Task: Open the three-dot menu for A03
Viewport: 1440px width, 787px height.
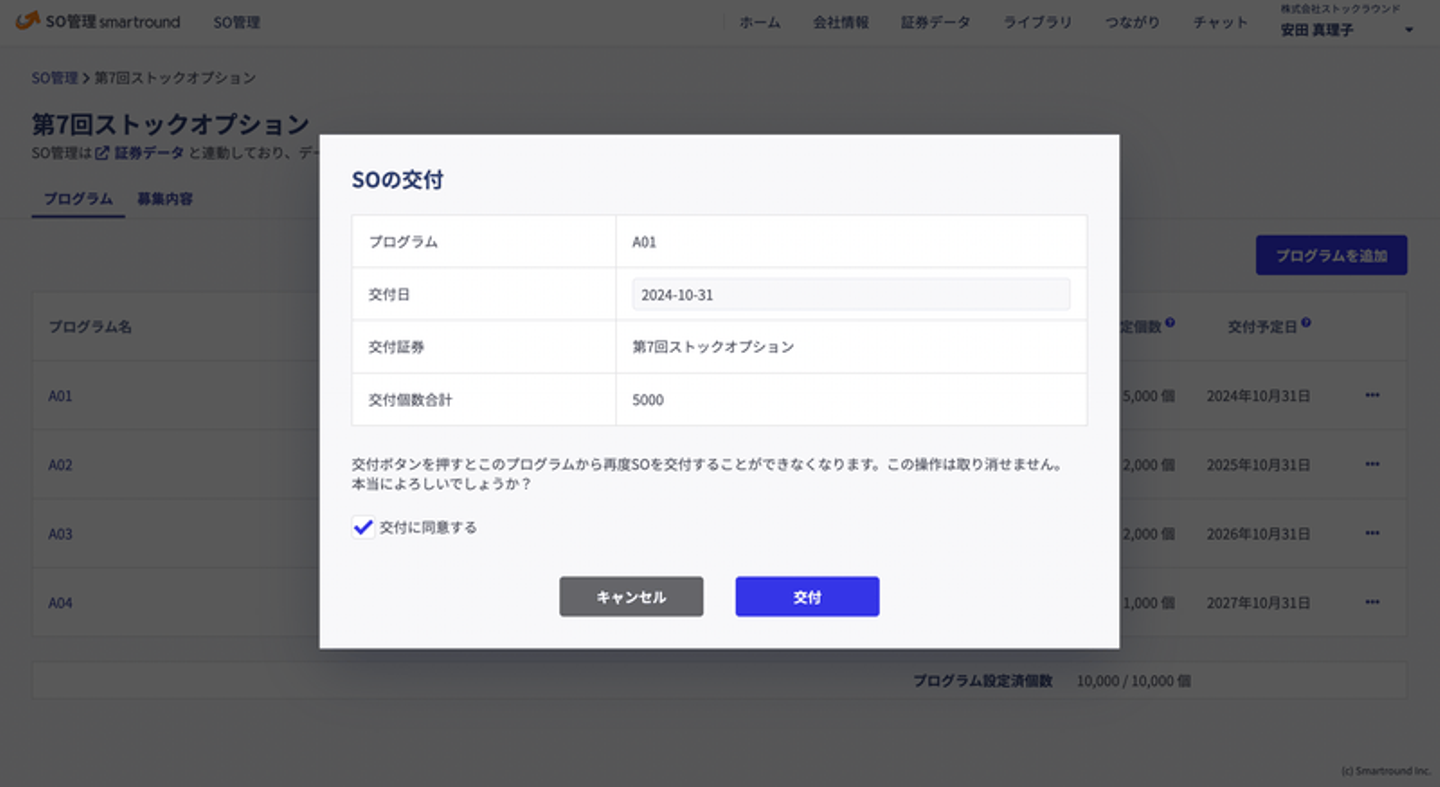Action: click(x=1372, y=533)
